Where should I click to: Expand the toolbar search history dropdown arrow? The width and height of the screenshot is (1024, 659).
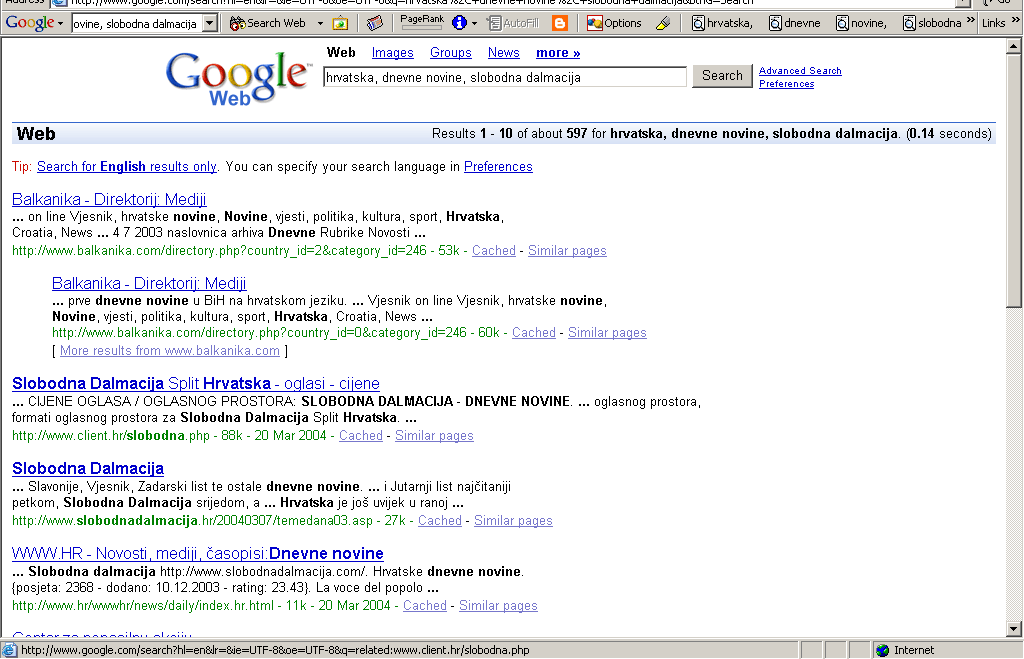tap(210, 24)
